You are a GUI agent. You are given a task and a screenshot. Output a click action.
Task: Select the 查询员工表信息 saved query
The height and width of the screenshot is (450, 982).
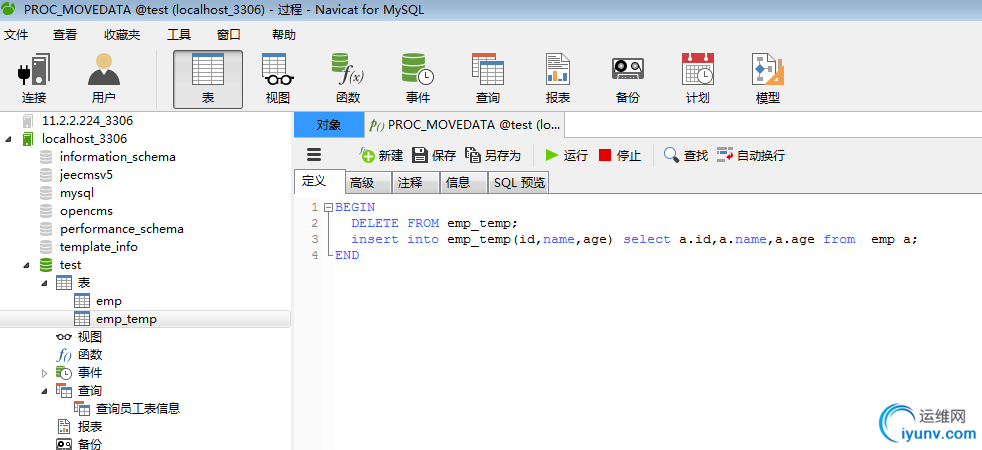point(138,409)
